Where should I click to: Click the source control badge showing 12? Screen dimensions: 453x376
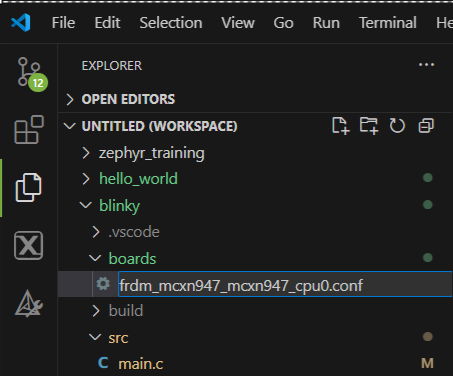[38, 83]
